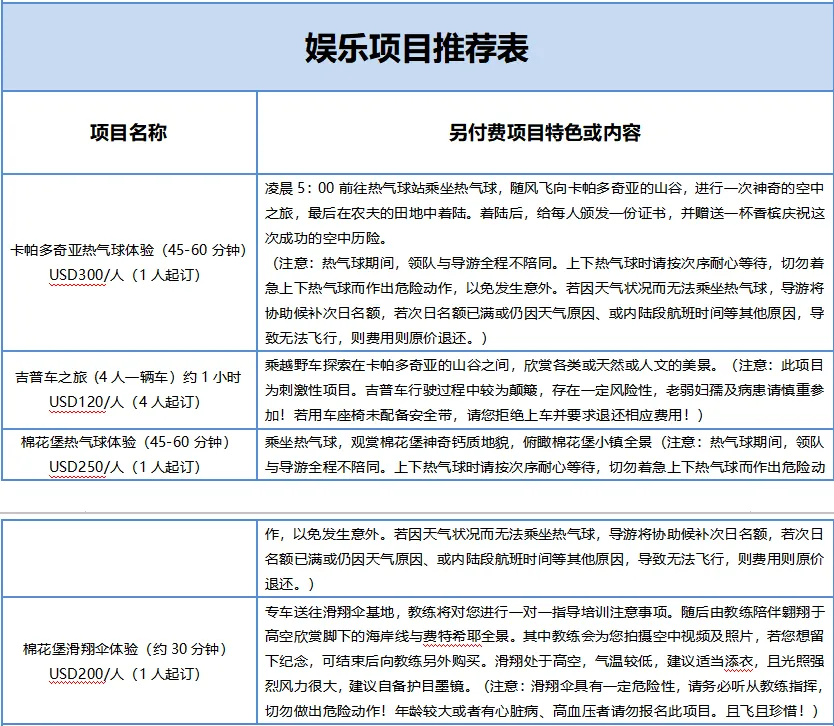
Task: Select the 卡帕多奇亚热气球体验（45-60分钟）cell text
Action: [128, 250]
